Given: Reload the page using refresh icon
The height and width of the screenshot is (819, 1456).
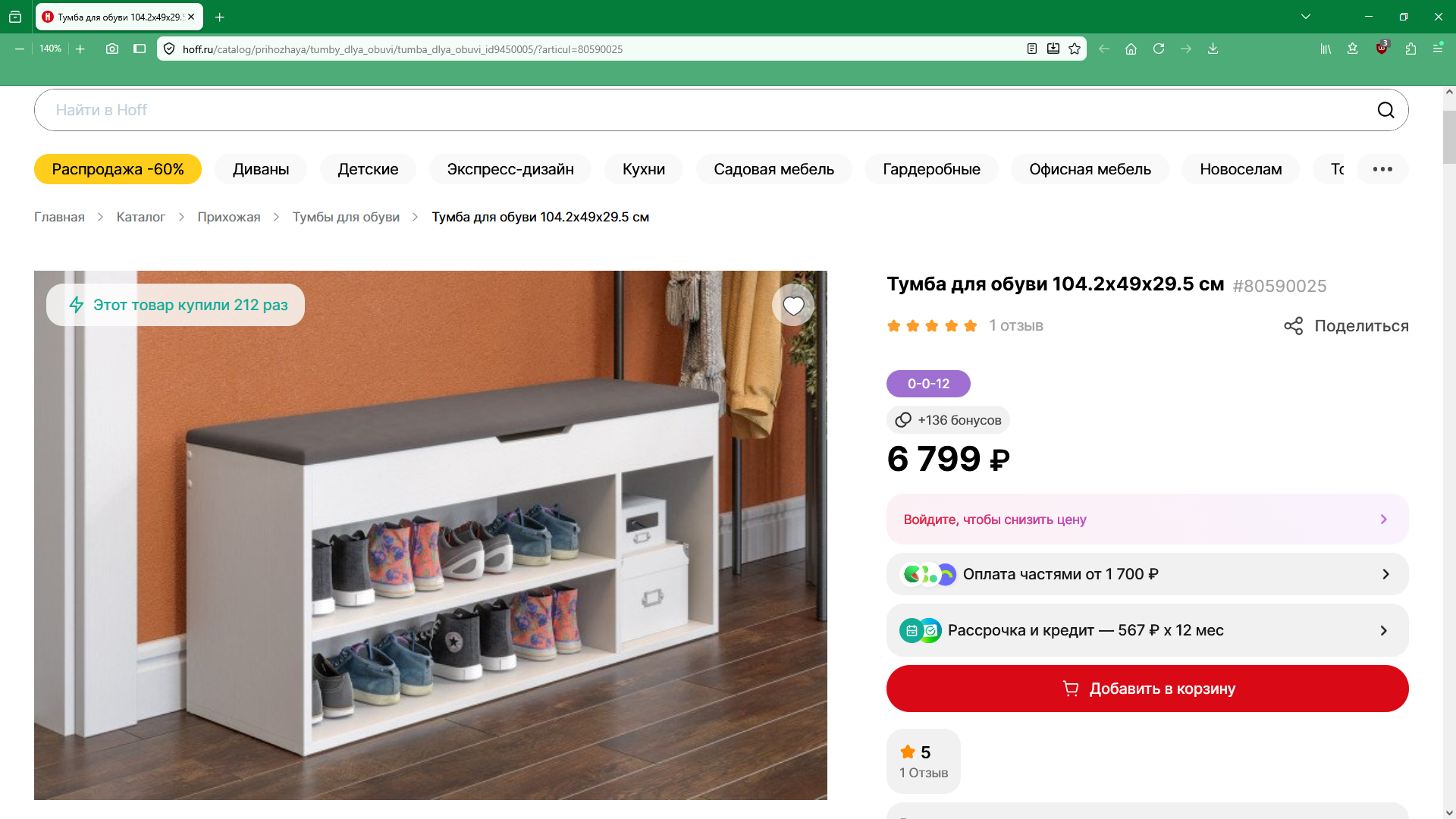Looking at the screenshot, I should 1159,49.
